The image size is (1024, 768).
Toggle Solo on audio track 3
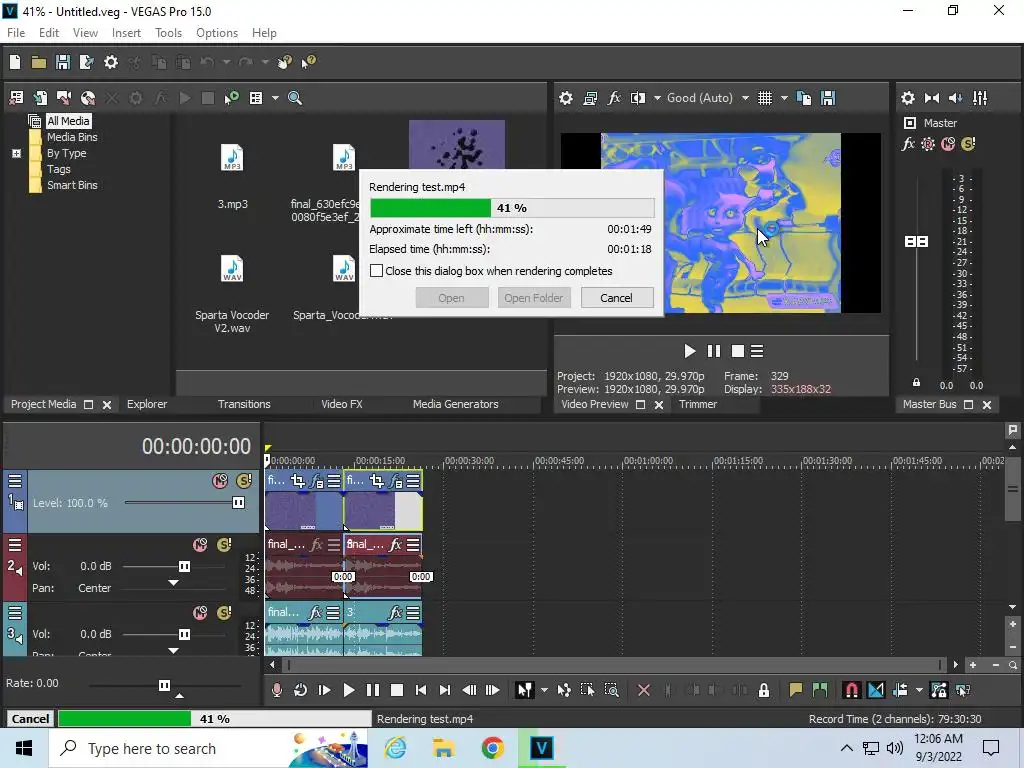click(x=224, y=613)
